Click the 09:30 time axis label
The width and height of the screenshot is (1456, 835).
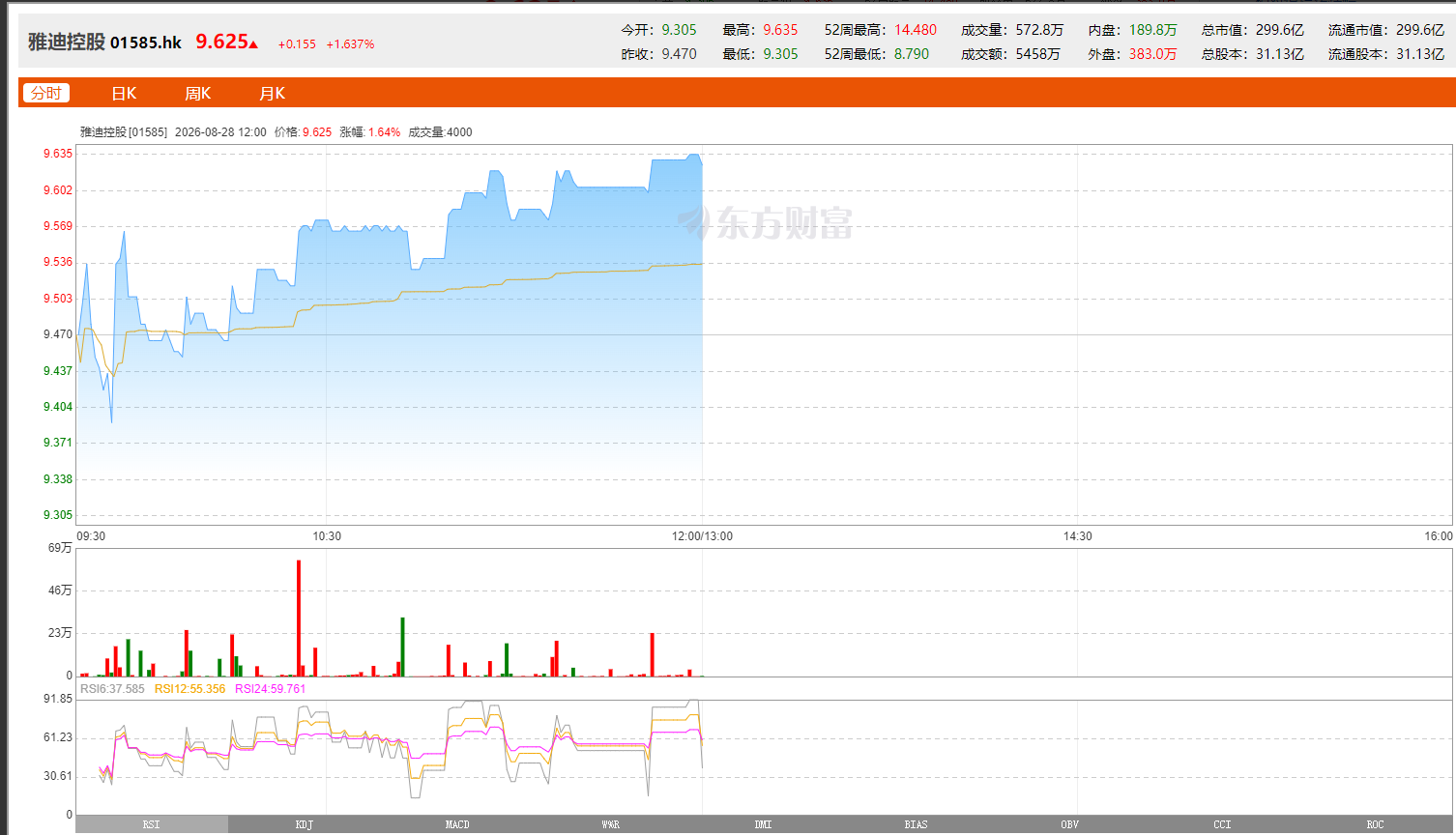91,536
